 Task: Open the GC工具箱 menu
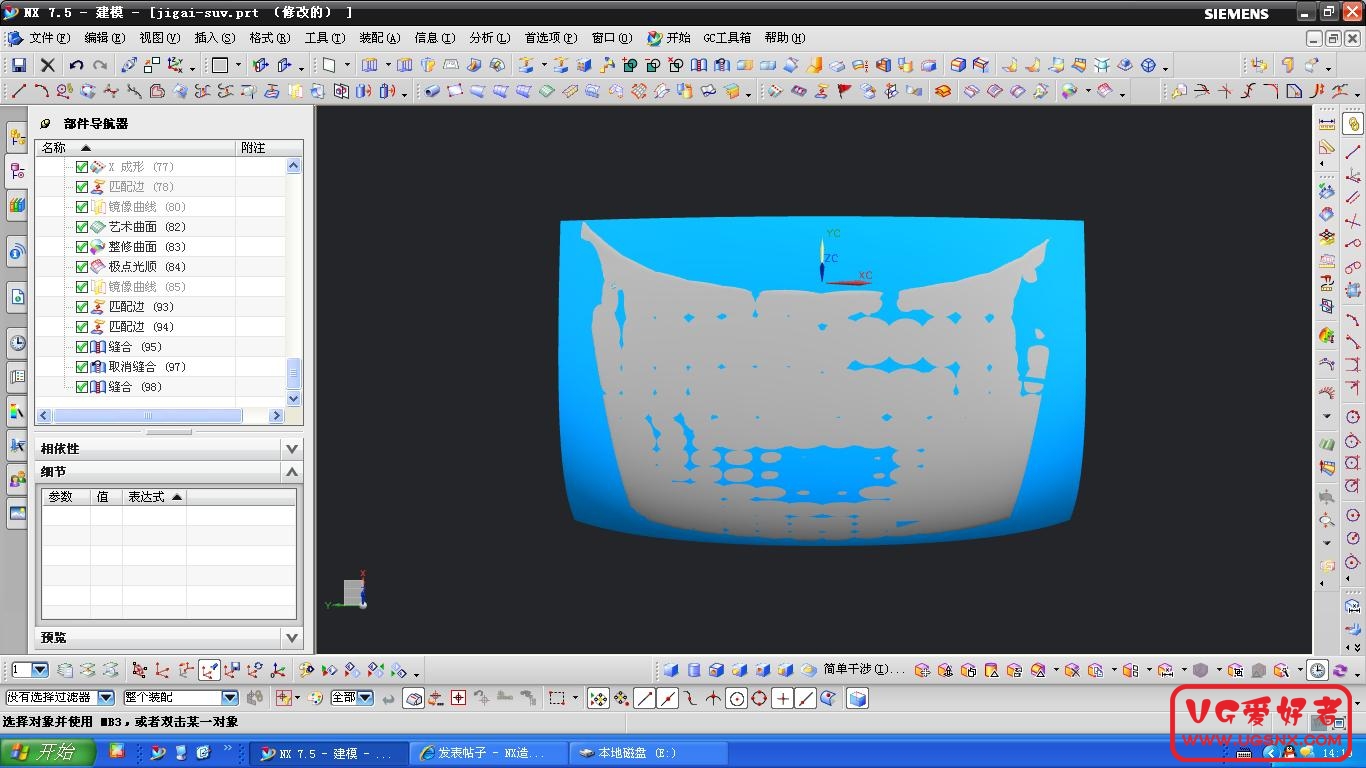(727, 38)
